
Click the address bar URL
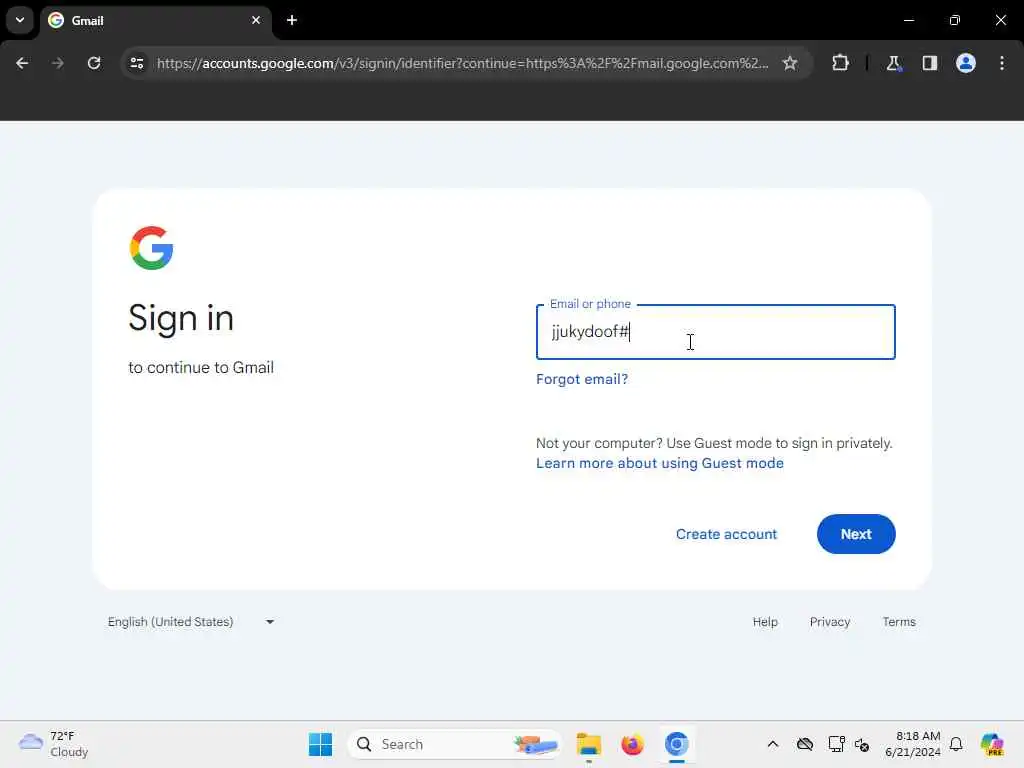pyautogui.click(x=462, y=63)
